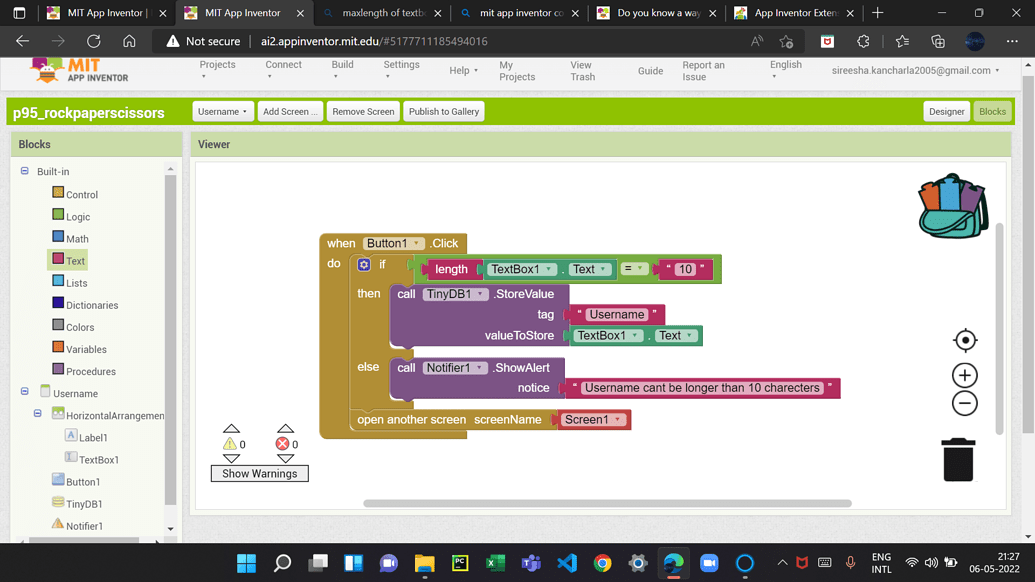
Task: Collapse the Built-in tree section
Action: [25, 172]
